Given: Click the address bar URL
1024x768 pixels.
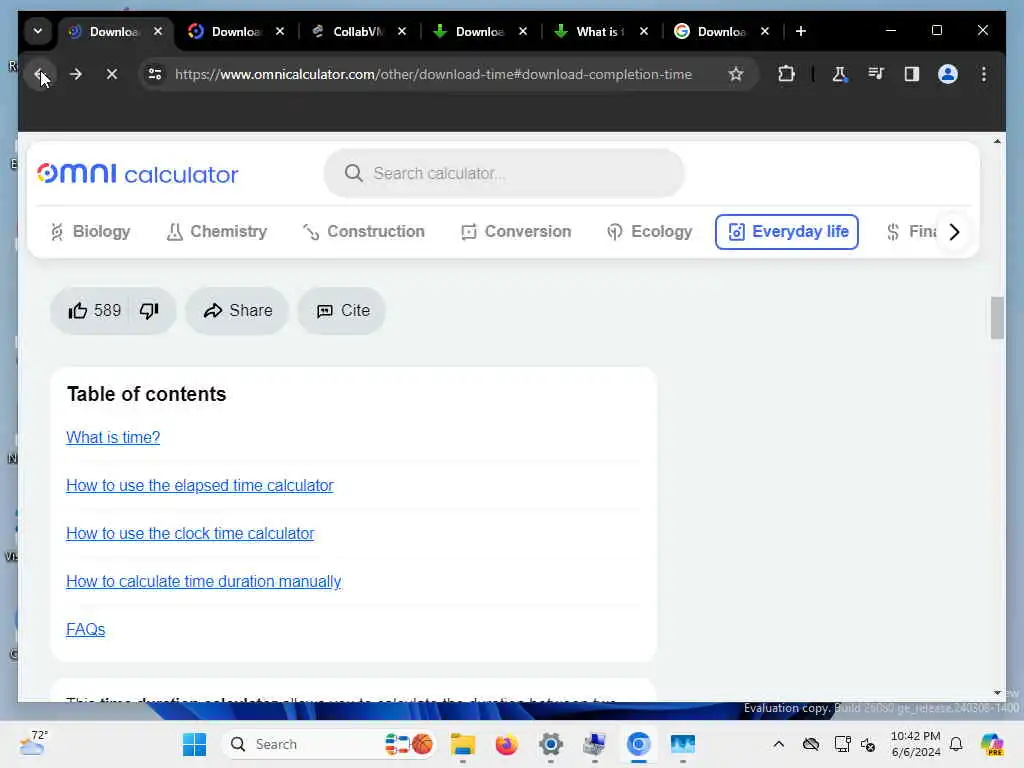Looking at the screenshot, I should pyautogui.click(x=433, y=74).
